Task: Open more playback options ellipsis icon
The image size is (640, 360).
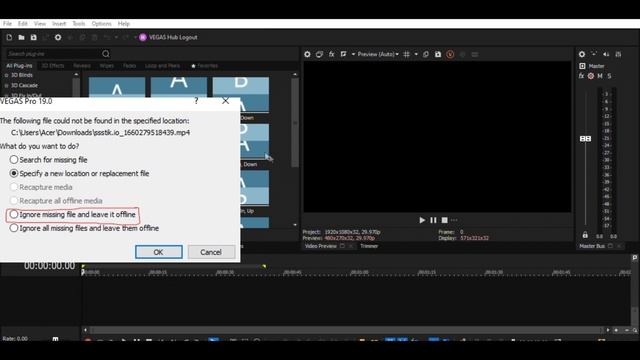Action: (x=454, y=220)
